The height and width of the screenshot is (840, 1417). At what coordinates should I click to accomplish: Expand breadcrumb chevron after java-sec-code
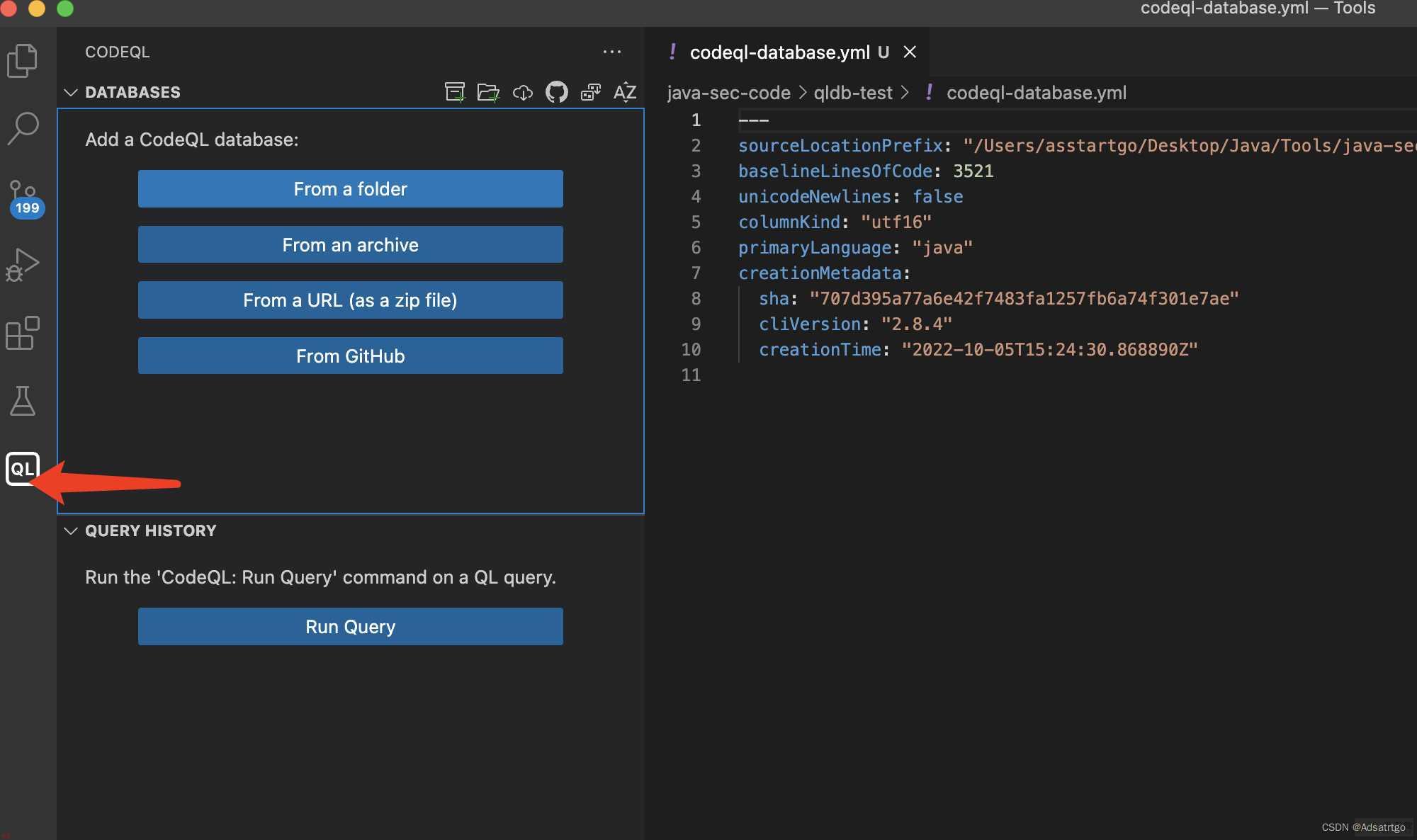coord(802,93)
